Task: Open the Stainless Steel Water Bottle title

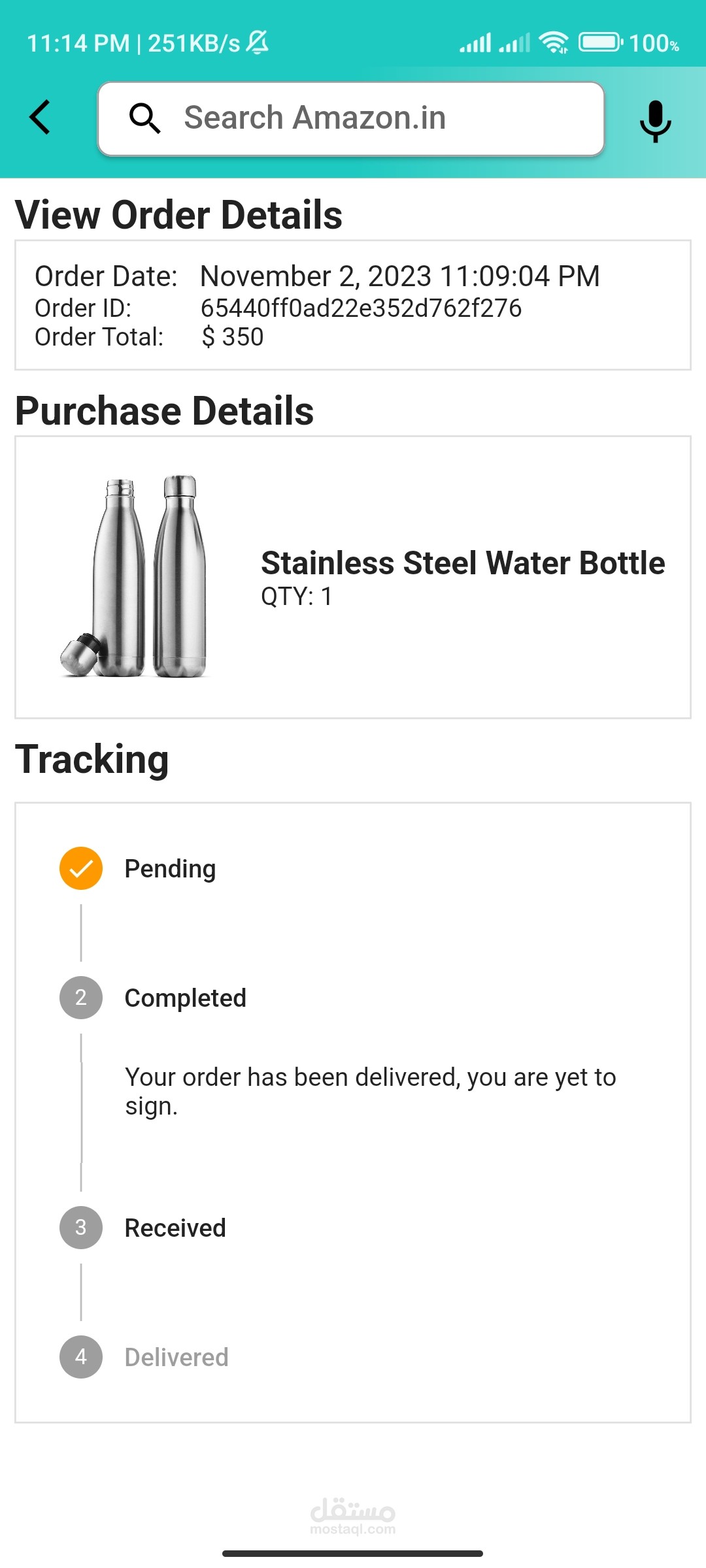Action: tap(463, 563)
